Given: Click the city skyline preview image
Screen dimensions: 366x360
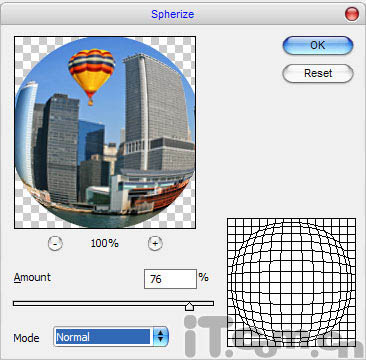Looking at the screenshot, I should [x=105, y=133].
